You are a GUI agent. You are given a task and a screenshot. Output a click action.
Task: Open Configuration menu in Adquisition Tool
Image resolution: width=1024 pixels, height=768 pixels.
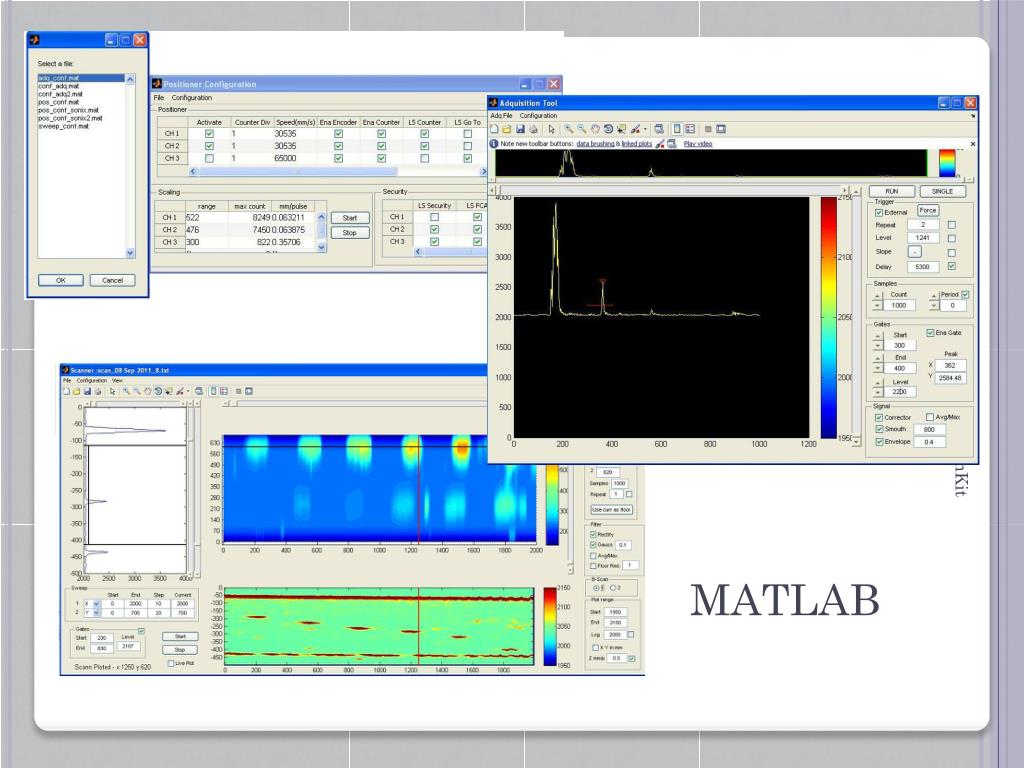pyautogui.click(x=538, y=116)
